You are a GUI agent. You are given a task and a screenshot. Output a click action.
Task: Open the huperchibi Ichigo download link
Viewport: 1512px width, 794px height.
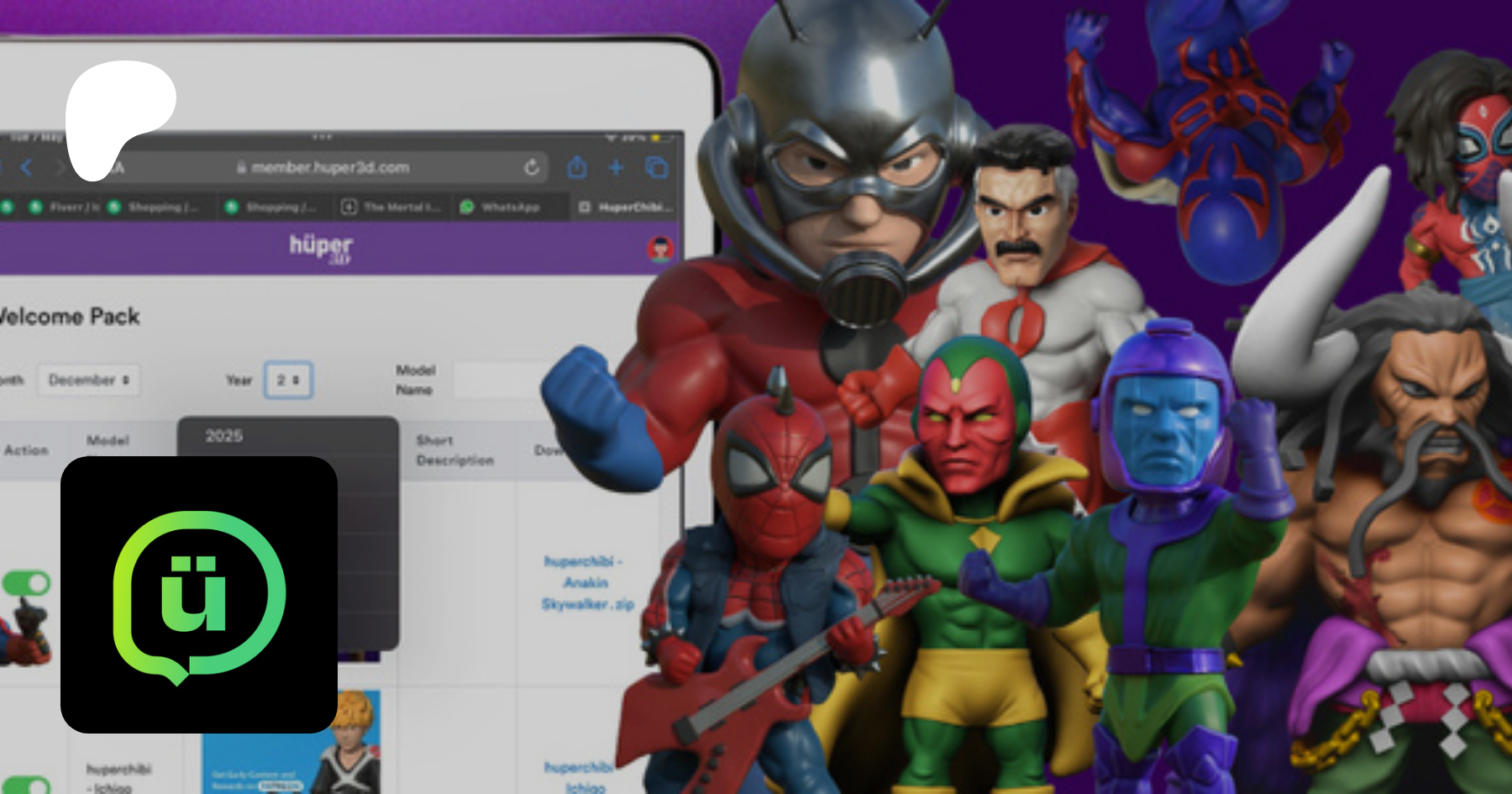click(580, 776)
